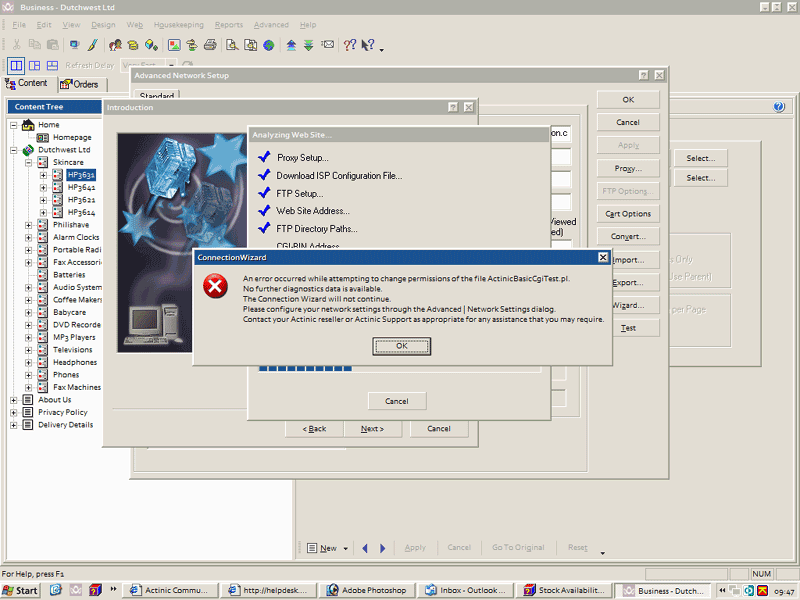This screenshot has height=600, width=800.
Task: Click the printer icon in toolbar
Action: 210,45
